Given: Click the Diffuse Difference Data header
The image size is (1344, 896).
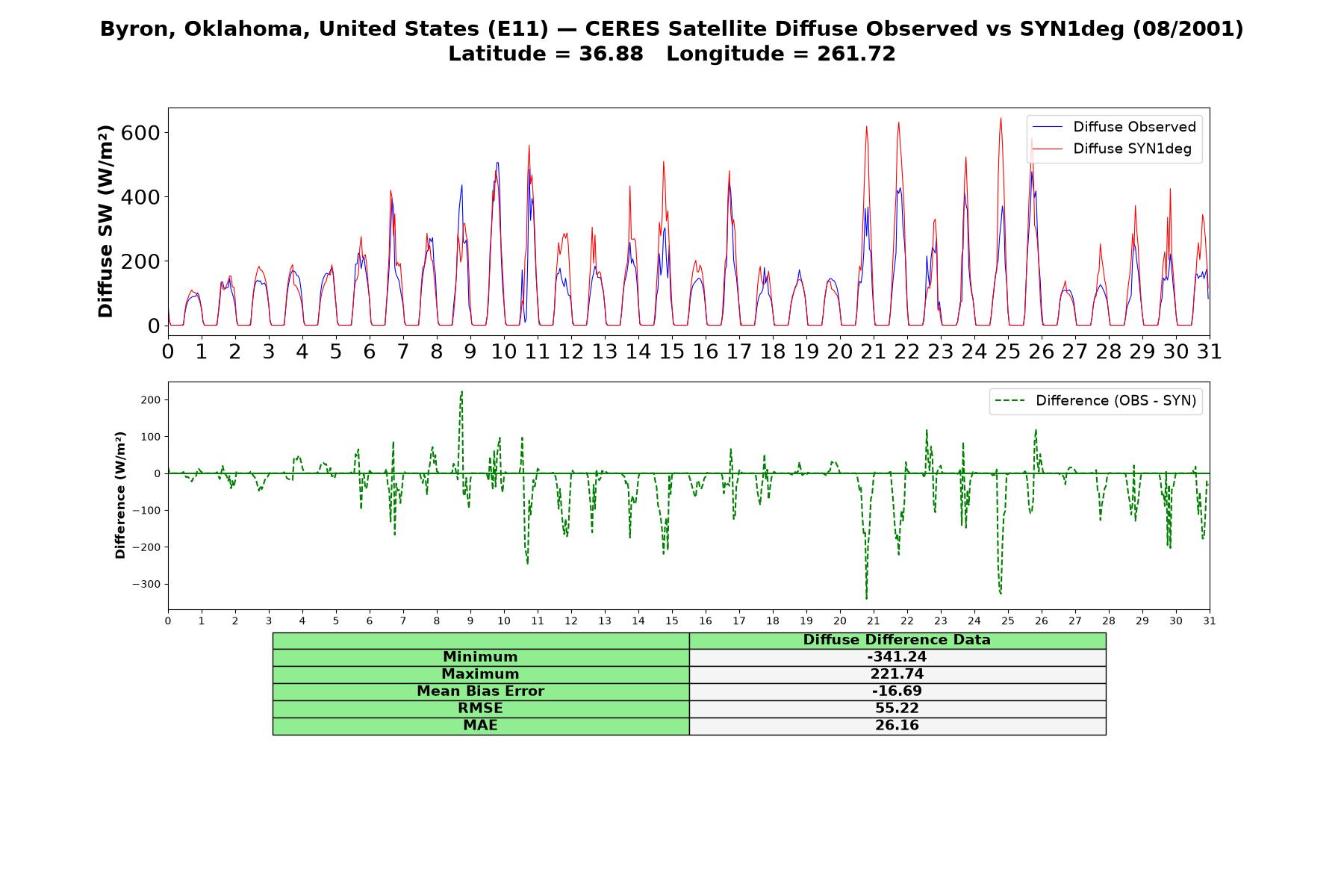Looking at the screenshot, I should point(897,640).
